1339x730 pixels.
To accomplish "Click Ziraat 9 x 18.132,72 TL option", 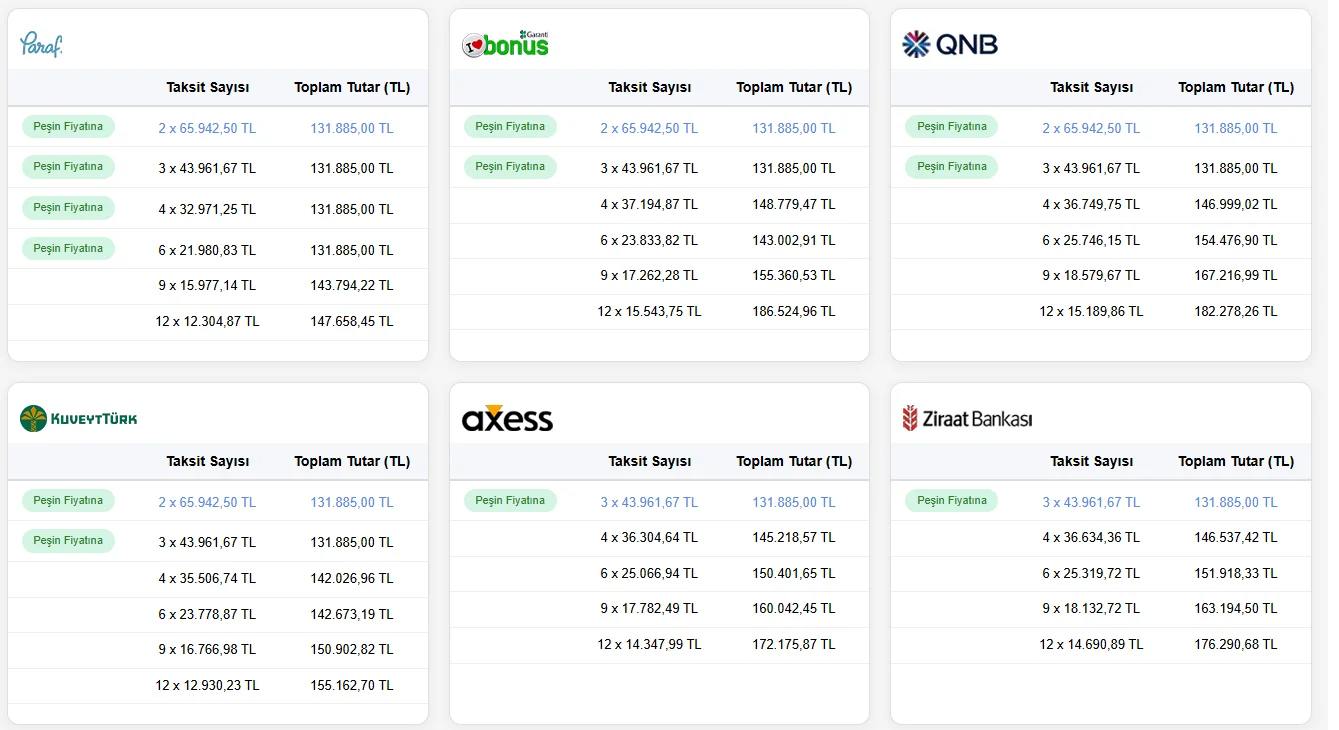I will [x=1091, y=608].
